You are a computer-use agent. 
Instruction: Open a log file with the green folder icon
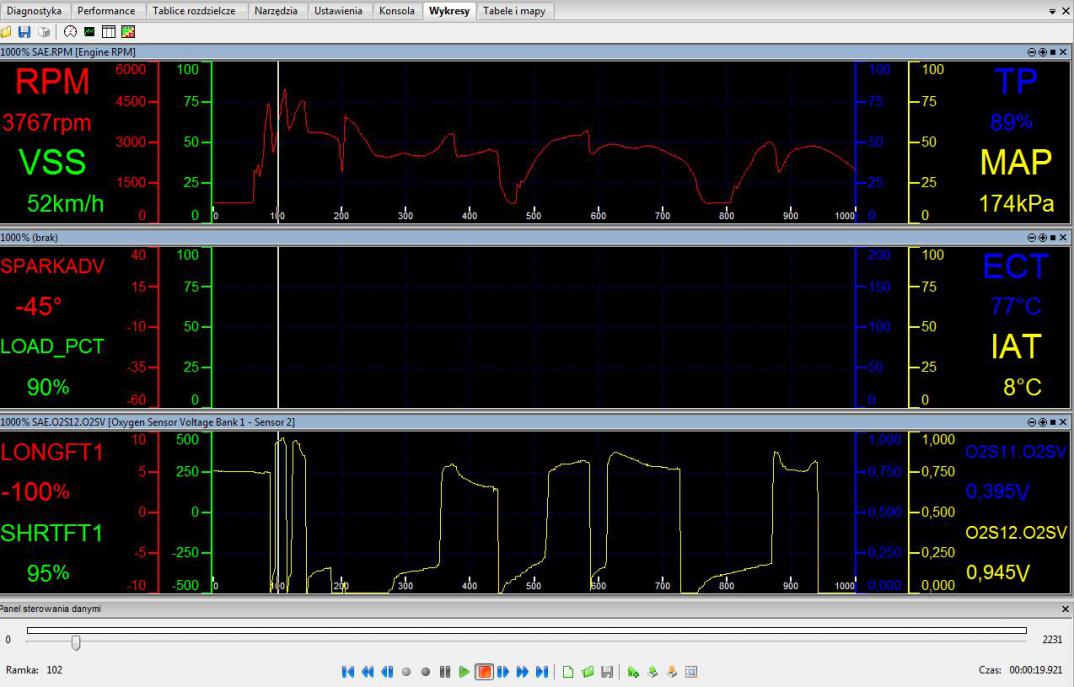587,670
